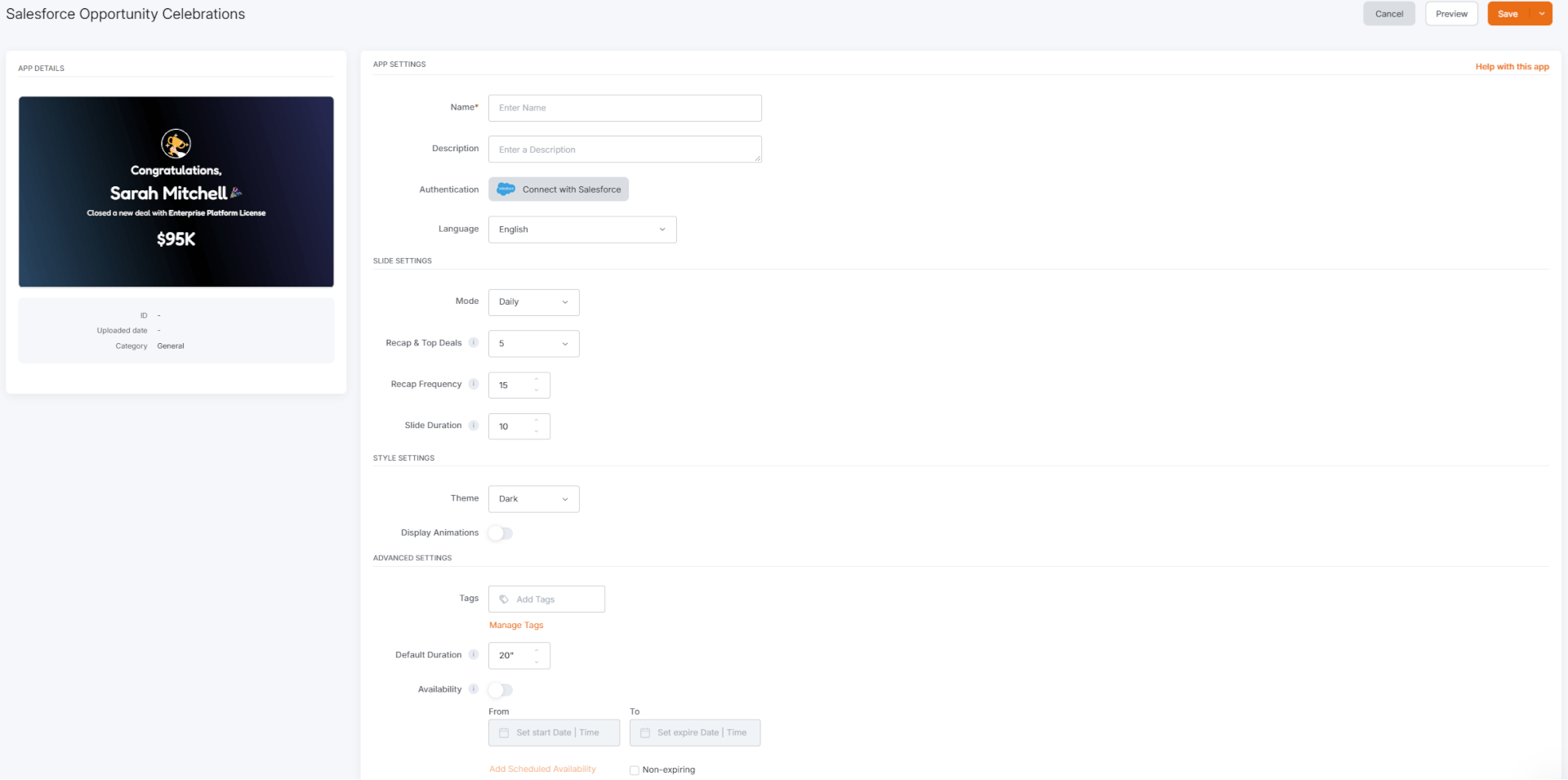Click the Salesforce cloud logo icon
Viewport: 1568px width, 780px height.
(x=506, y=189)
